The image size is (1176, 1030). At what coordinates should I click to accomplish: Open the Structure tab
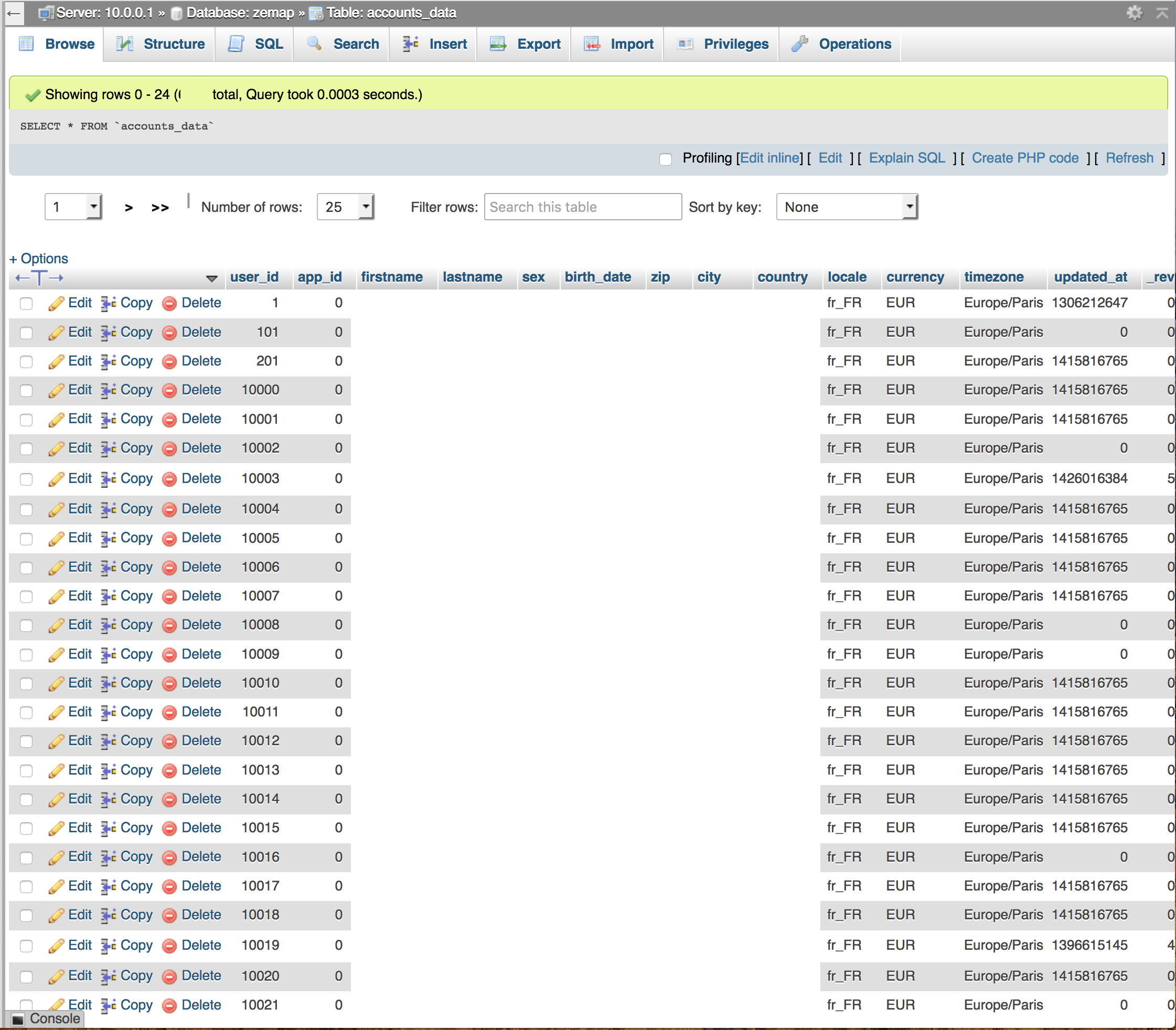coord(160,44)
